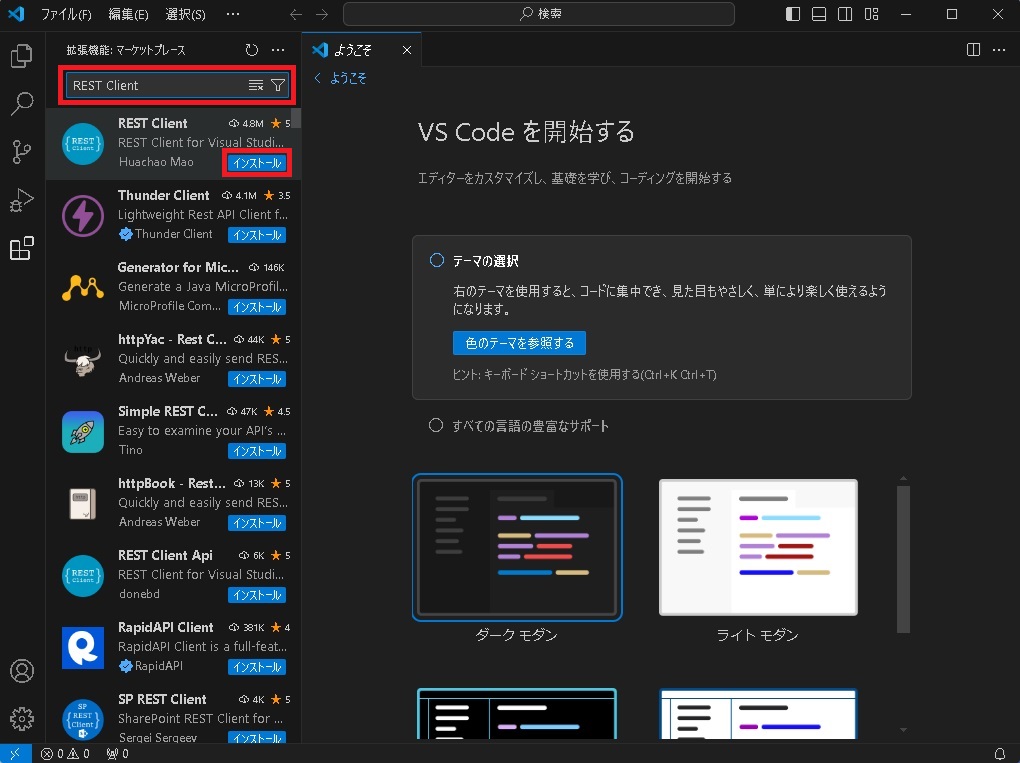The height and width of the screenshot is (763, 1020).
Task: Install the Thunder Client extension
Action: coord(257,235)
